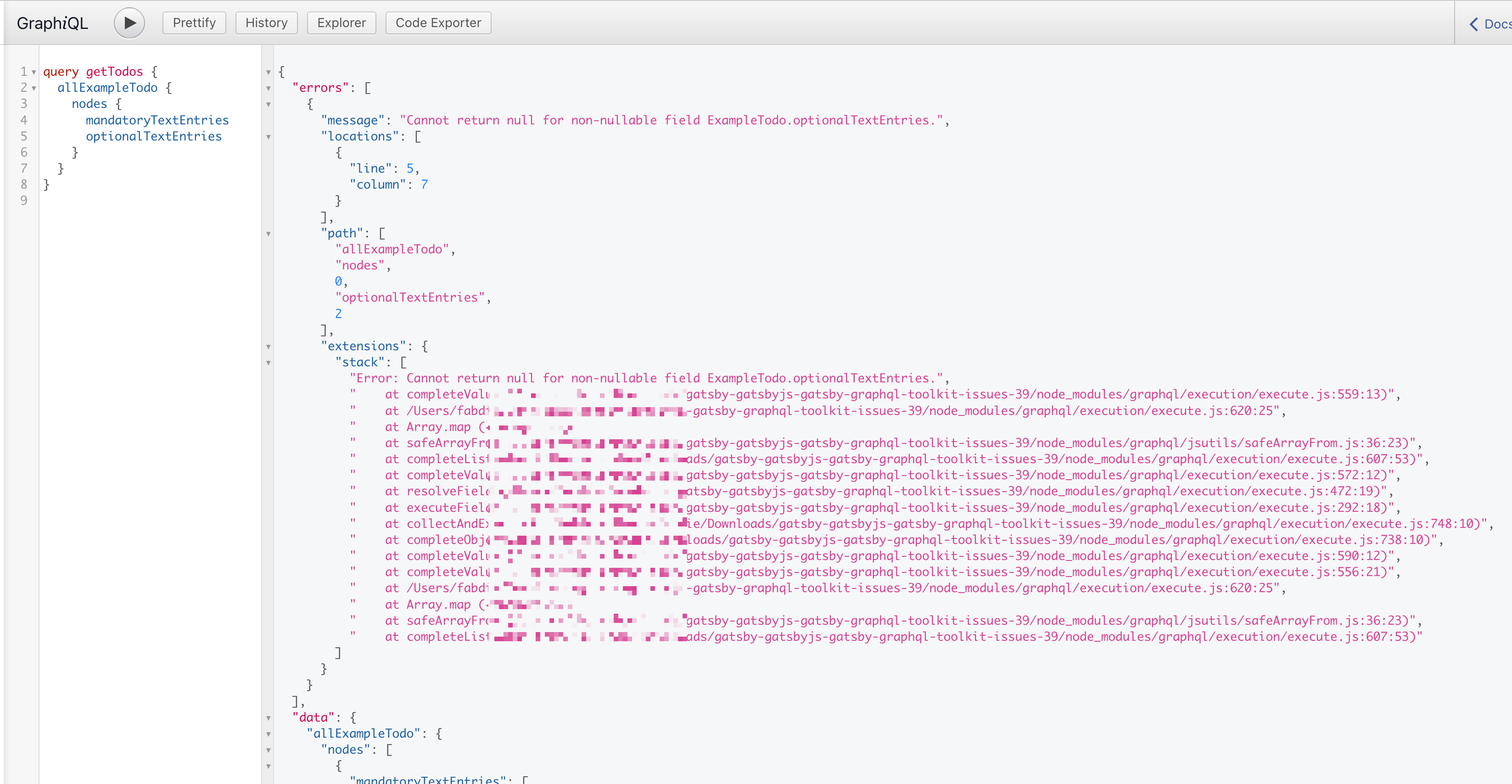Run the getTodos query with the play icon
Viewport: 1512px width, 784px height.
[x=129, y=22]
